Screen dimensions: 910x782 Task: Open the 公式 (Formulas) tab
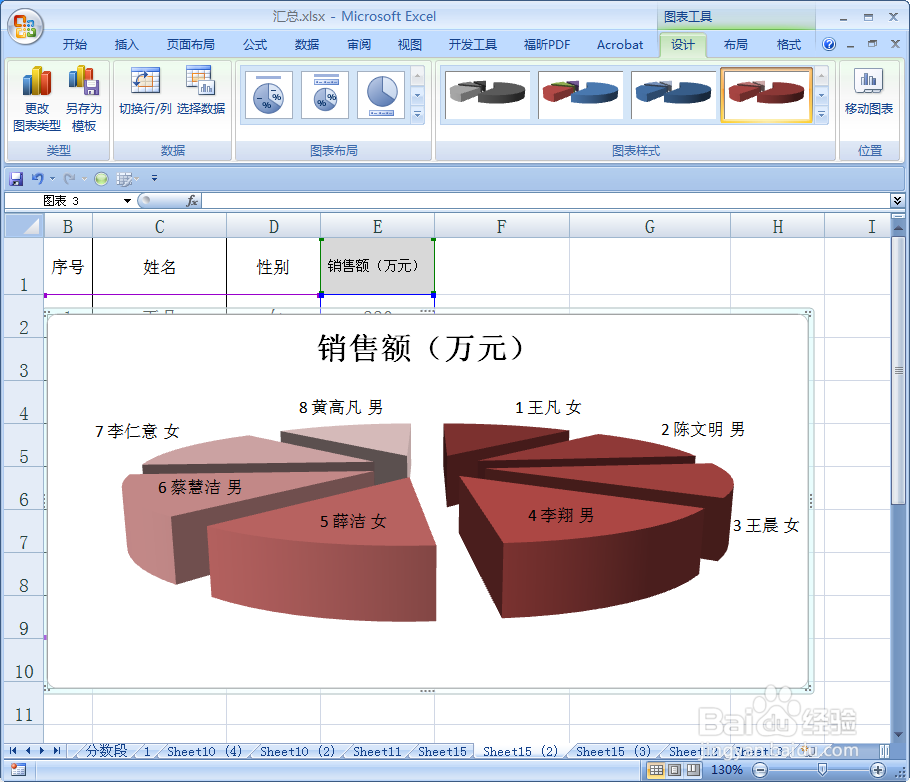[x=255, y=45]
